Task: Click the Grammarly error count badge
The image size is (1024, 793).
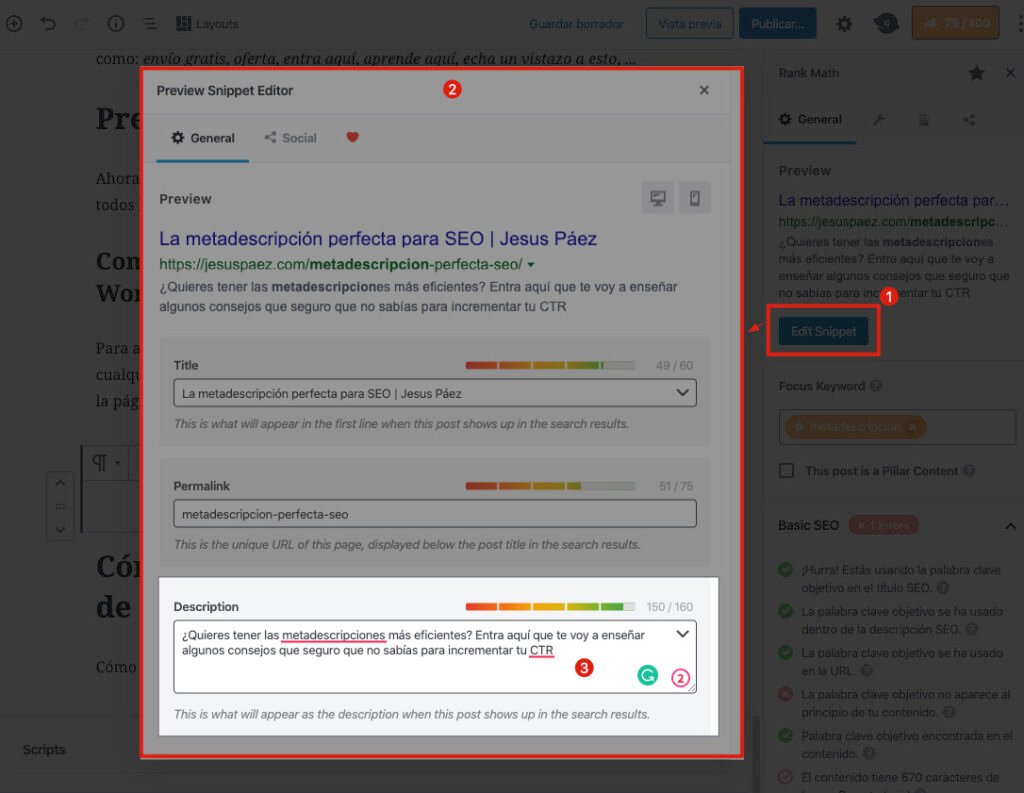Action: click(680, 678)
